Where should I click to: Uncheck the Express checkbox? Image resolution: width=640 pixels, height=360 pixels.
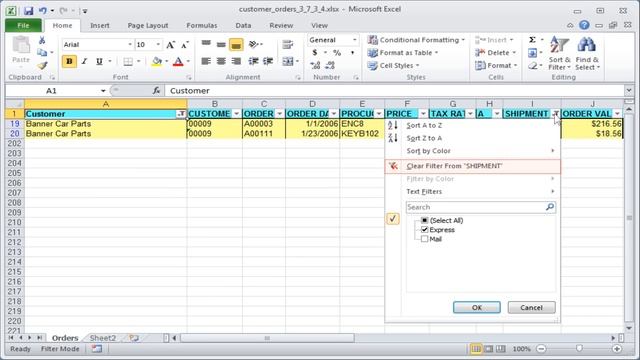click(x=424, y=230)
